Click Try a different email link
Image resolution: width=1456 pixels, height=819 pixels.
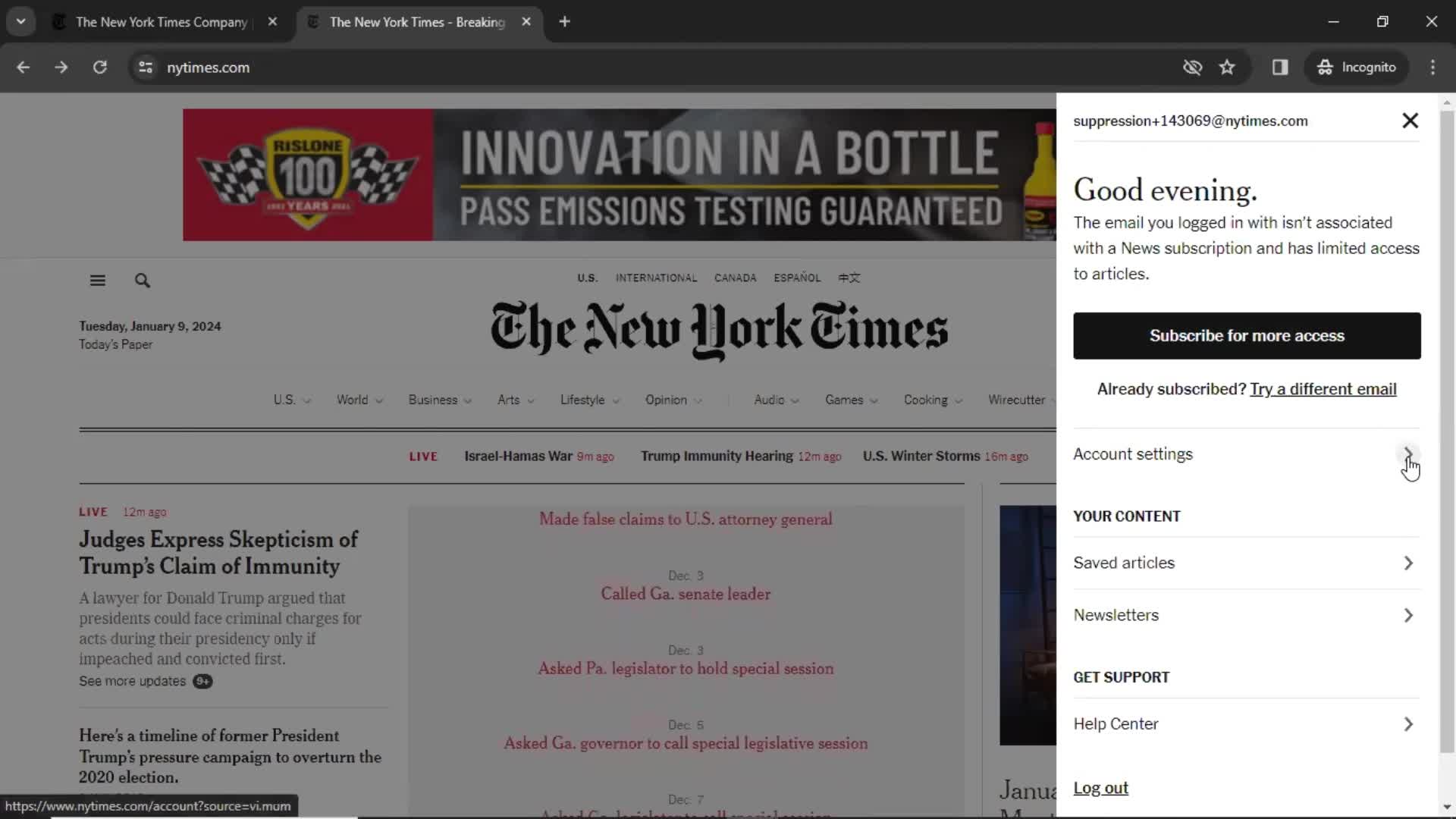(x=1323, y=388)
